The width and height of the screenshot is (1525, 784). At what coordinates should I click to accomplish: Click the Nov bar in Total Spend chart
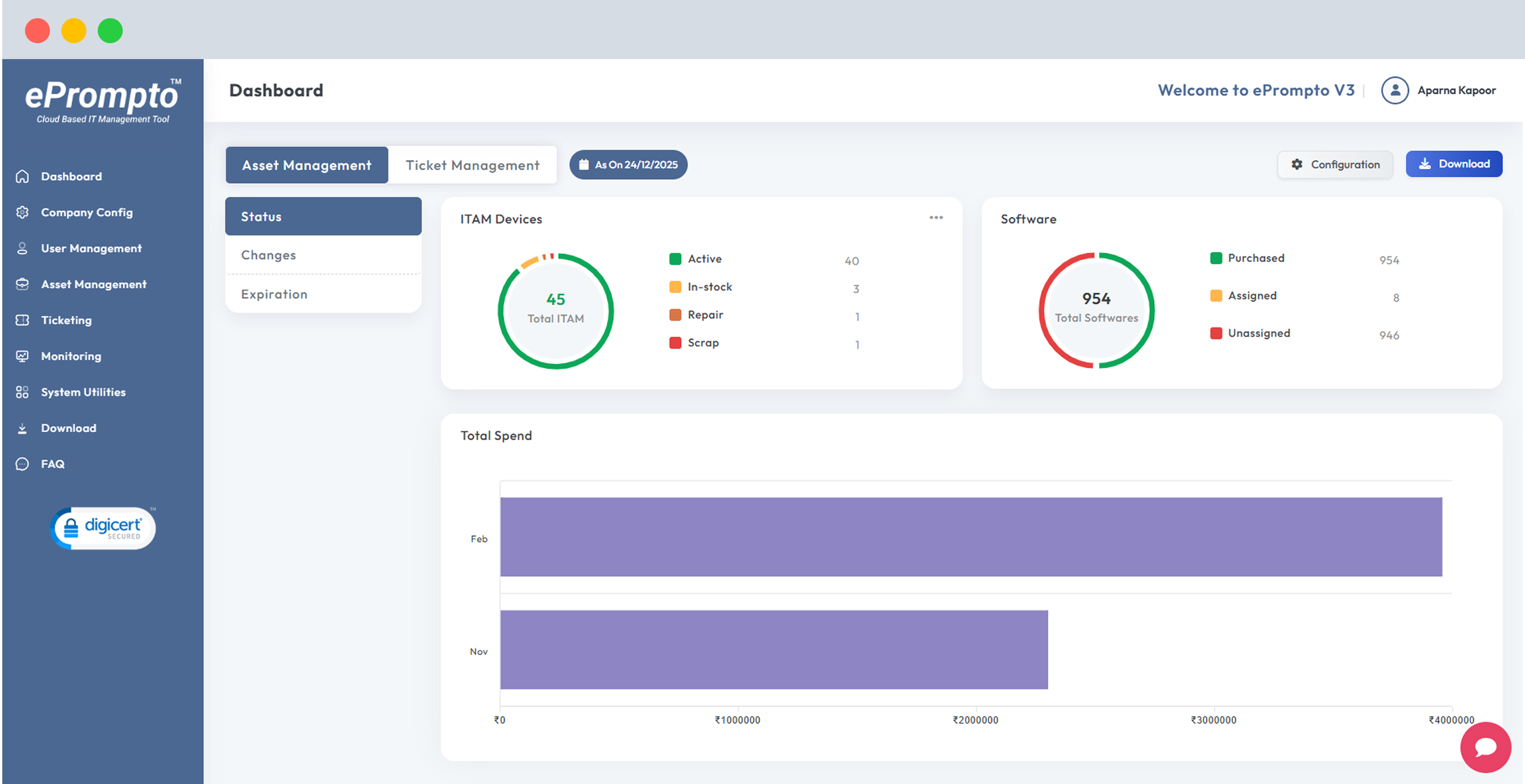click(773, 649)
